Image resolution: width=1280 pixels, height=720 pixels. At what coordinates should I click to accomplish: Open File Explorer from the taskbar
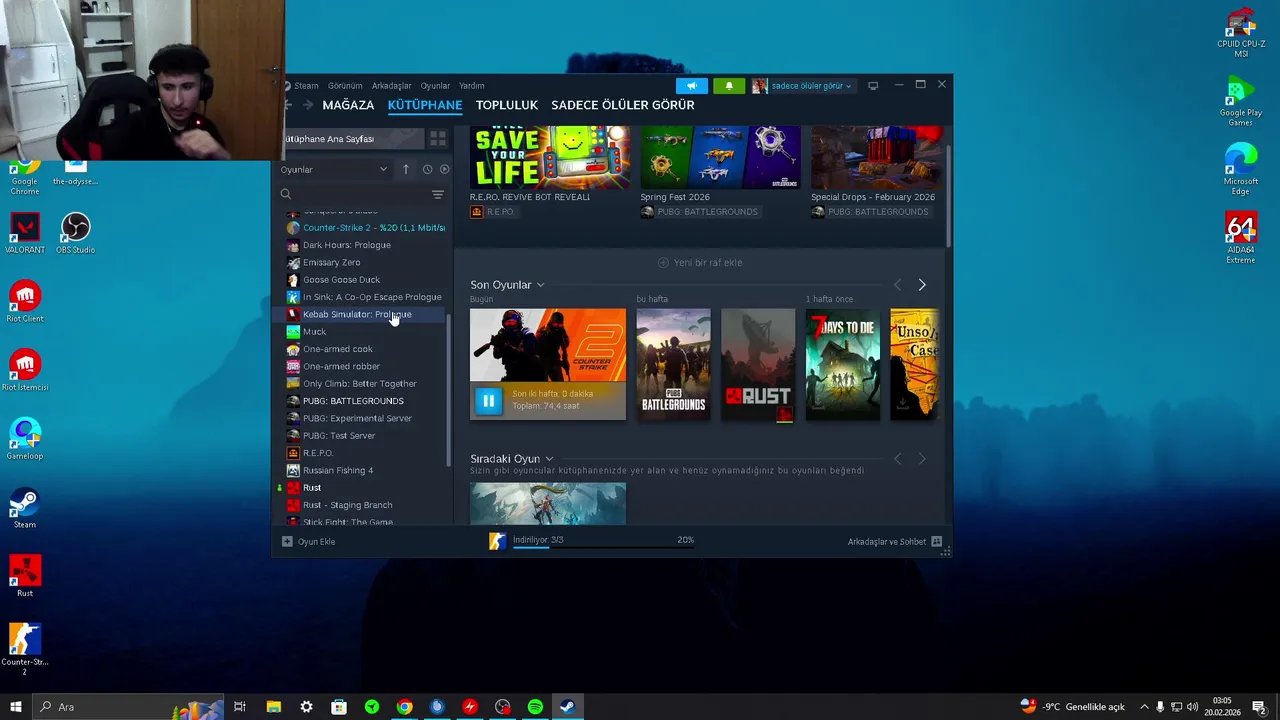pos(273,707)
